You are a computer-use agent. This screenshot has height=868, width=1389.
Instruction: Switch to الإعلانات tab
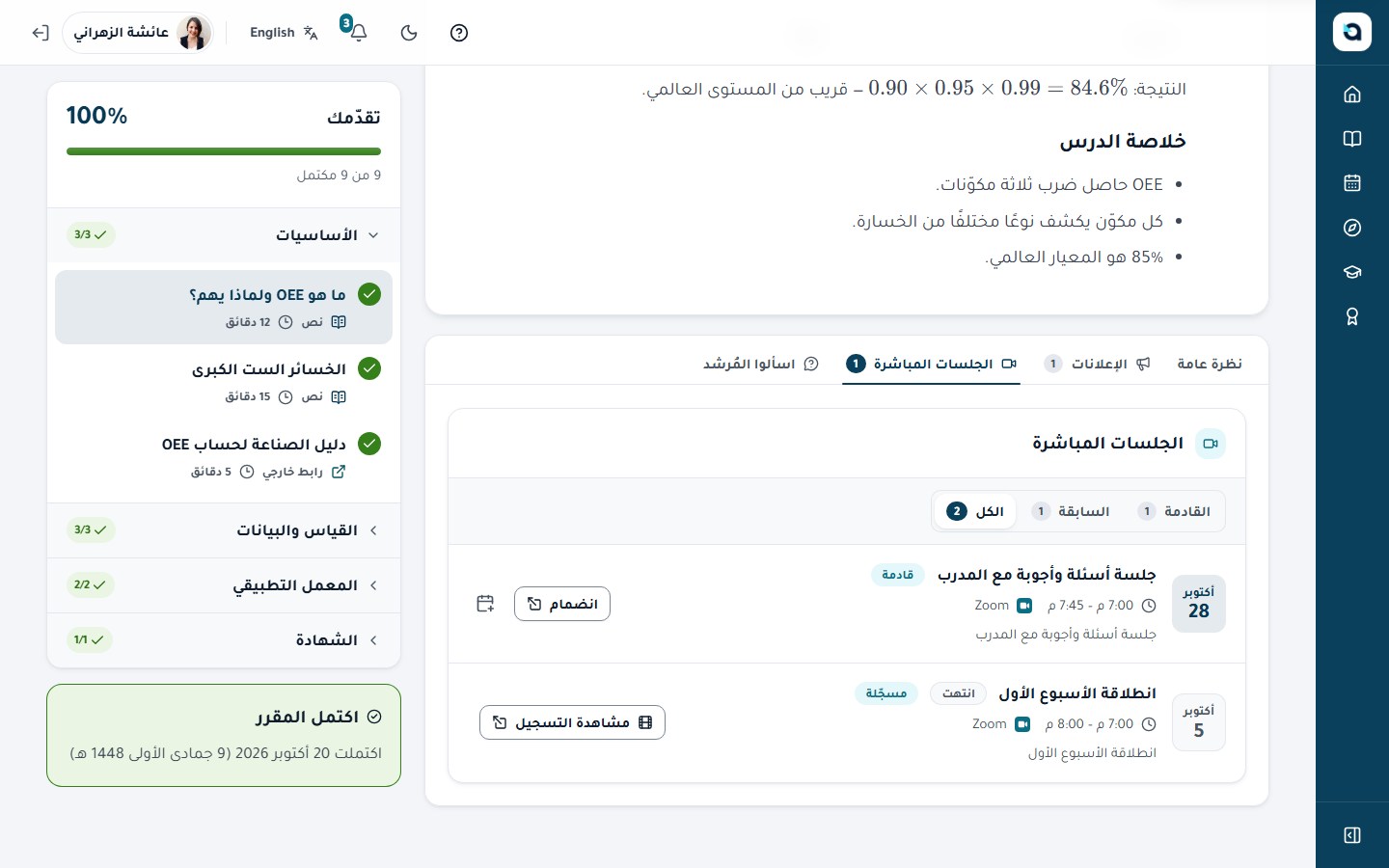tap(1097, 364)
